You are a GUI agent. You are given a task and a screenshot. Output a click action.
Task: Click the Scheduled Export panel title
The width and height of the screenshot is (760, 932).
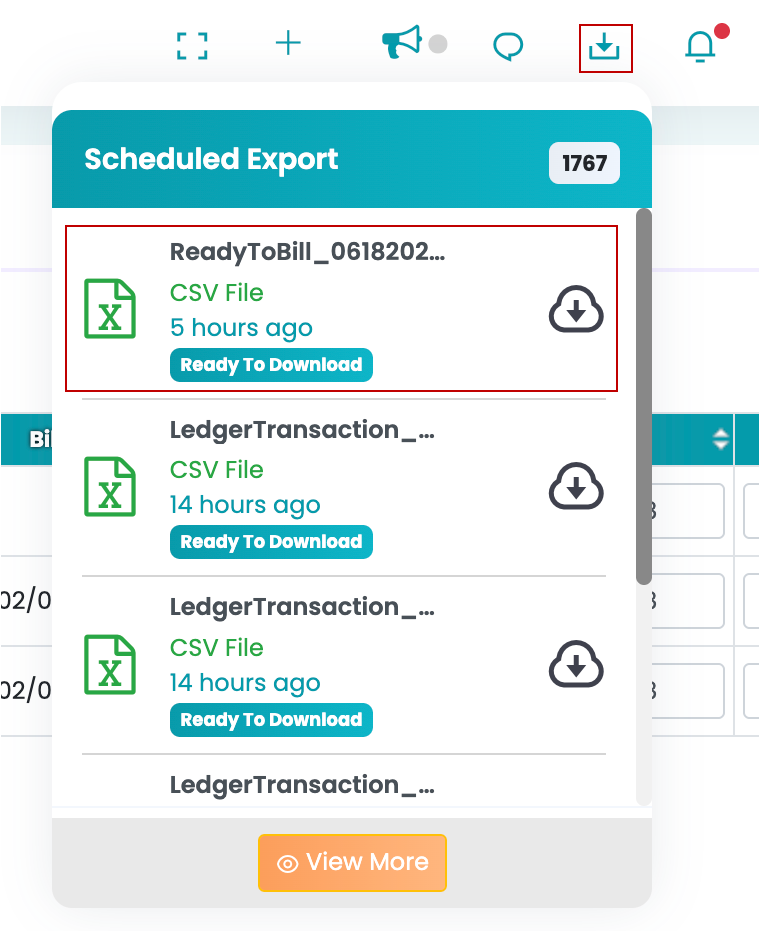pyautogui.click(x=211, y=160)
